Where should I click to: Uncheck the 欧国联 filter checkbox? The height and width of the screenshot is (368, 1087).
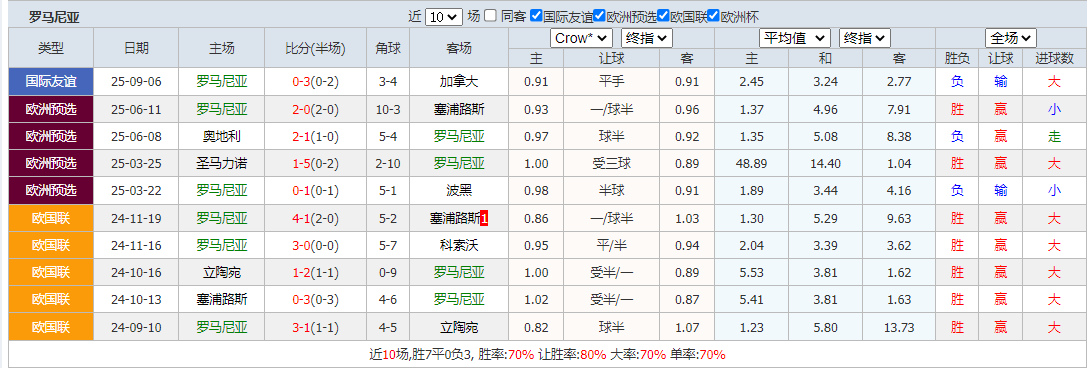pos(663,16)
